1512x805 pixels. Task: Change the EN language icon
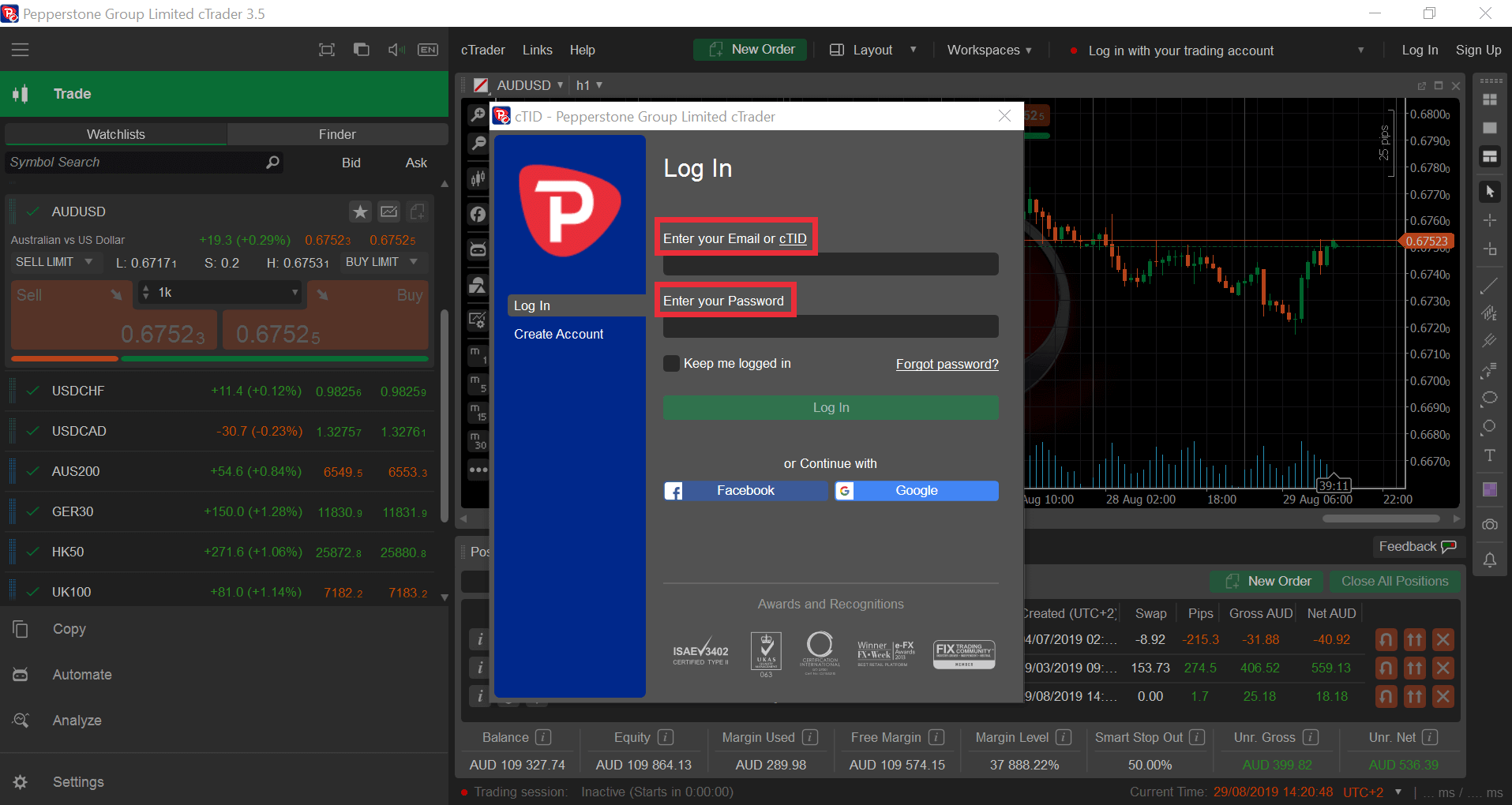(428, 50)
